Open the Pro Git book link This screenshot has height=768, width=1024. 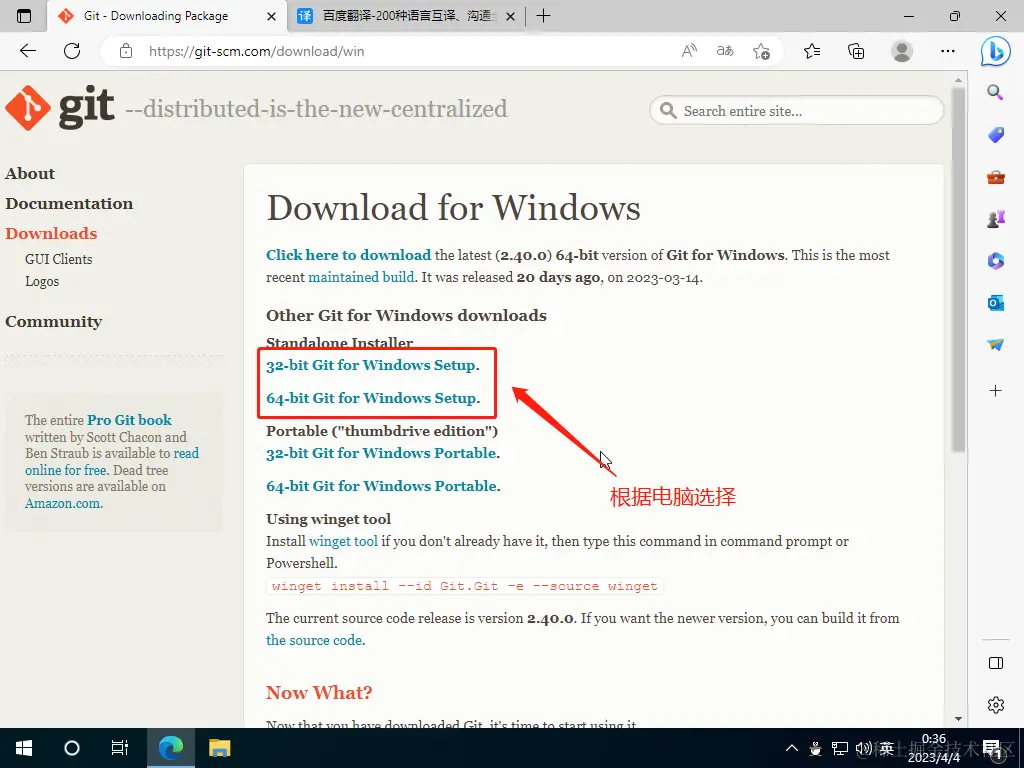click(129, 420)
